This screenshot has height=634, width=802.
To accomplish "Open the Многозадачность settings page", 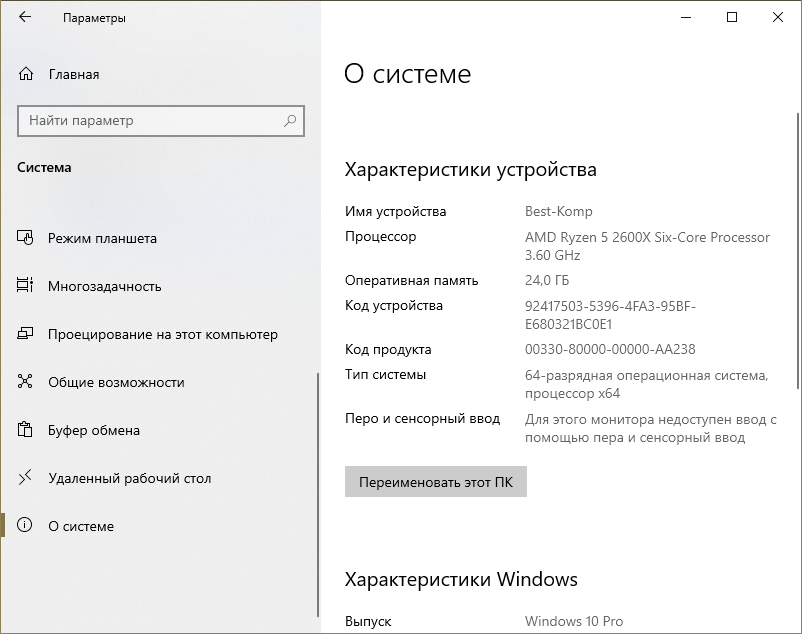I will tap(104, 287).
